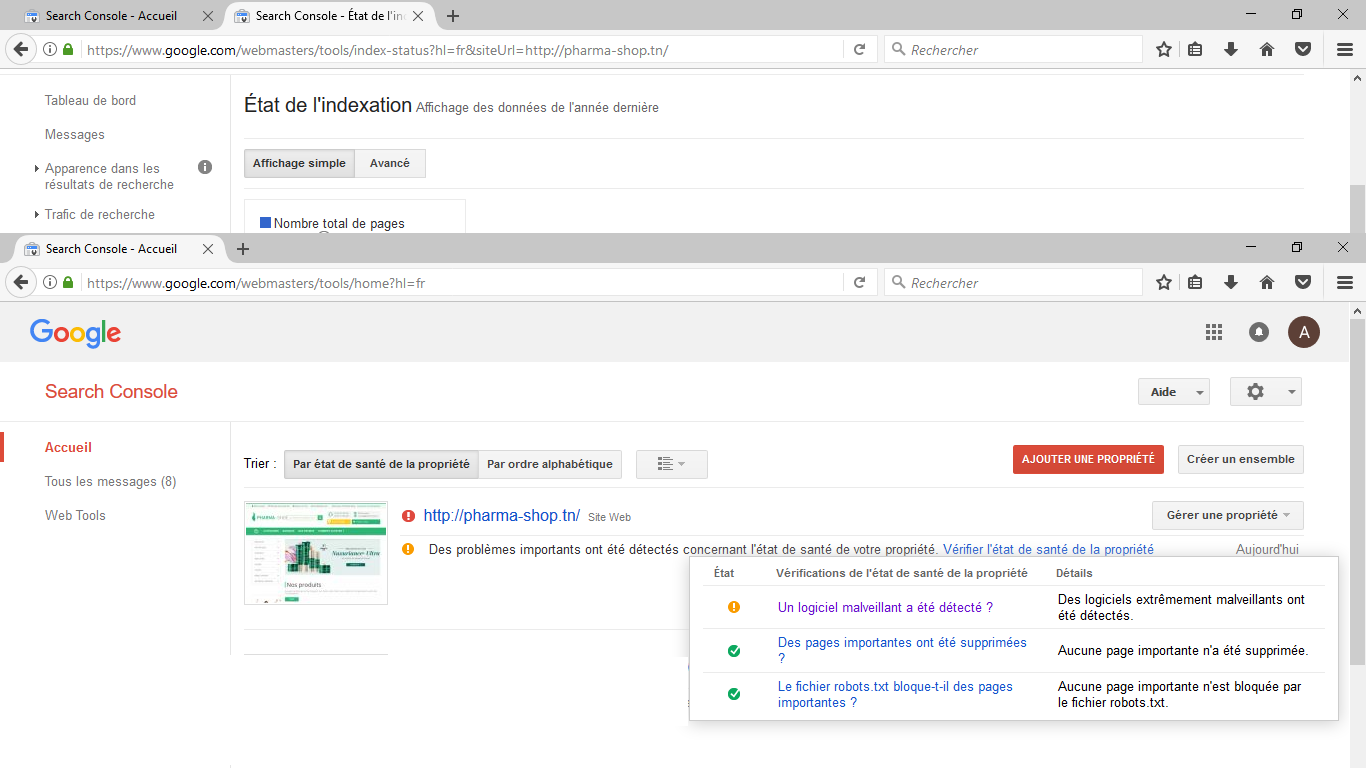Reload the page in the front Firefox window

pos(859,283)
